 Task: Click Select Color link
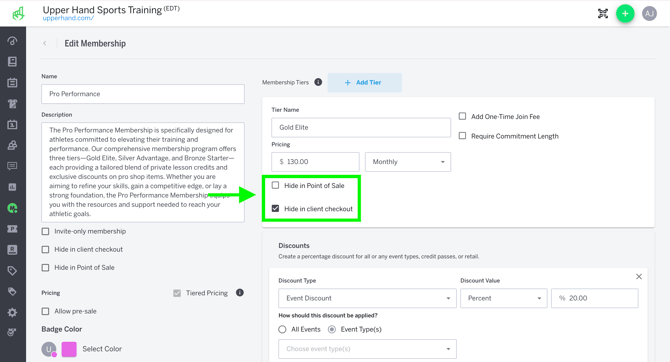pos(102,349)
